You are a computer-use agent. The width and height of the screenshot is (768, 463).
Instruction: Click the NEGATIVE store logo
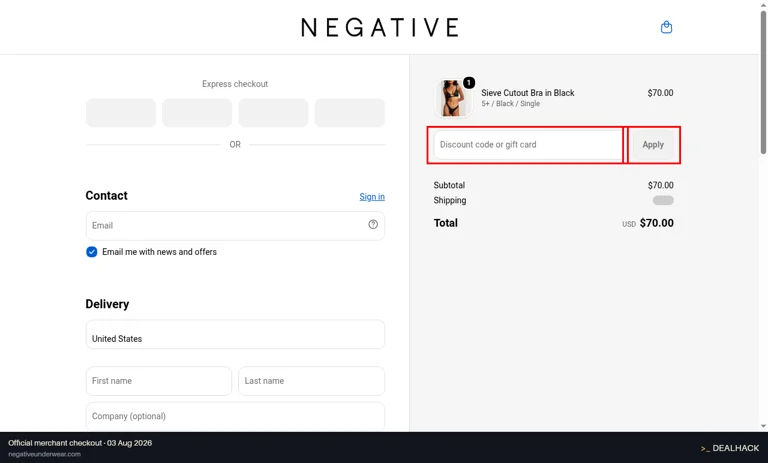point(380,27)
